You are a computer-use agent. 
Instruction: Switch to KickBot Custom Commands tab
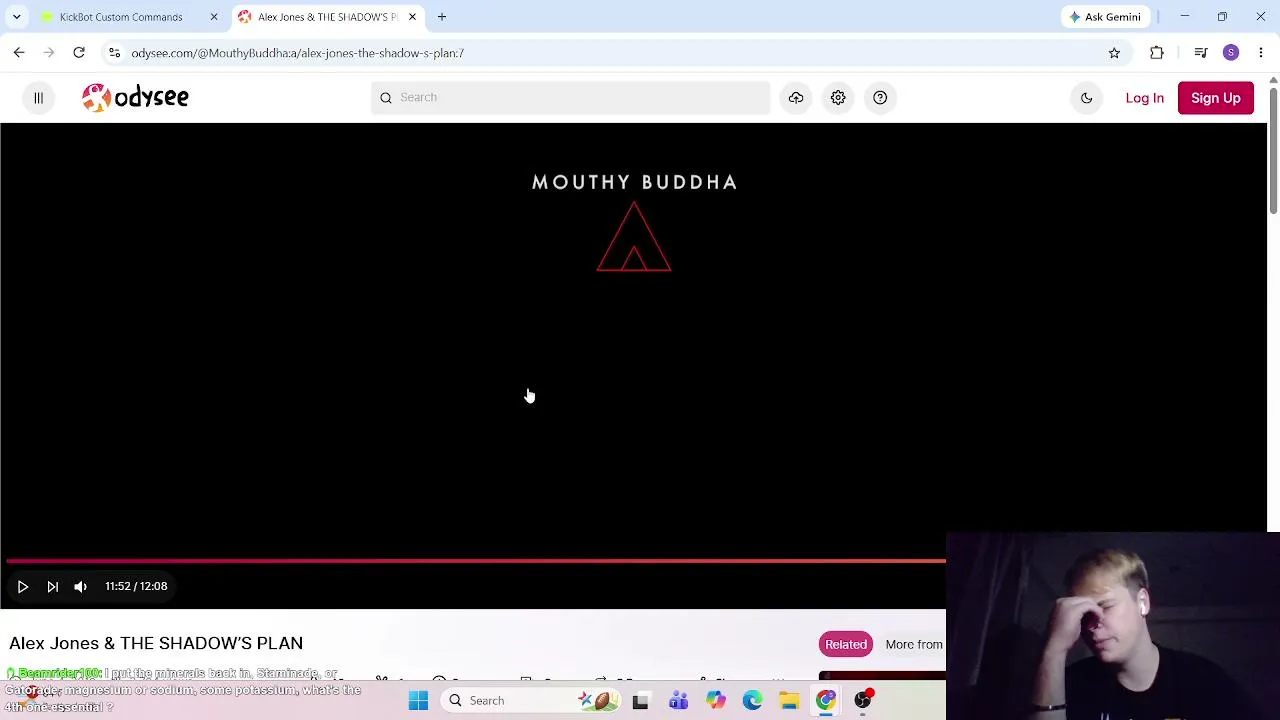[120, 17]
